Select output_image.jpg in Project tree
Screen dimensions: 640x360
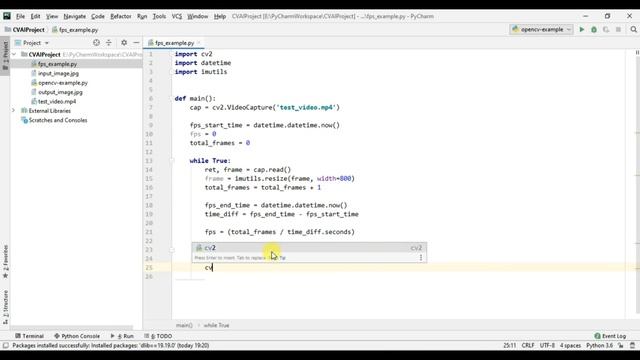60,92
